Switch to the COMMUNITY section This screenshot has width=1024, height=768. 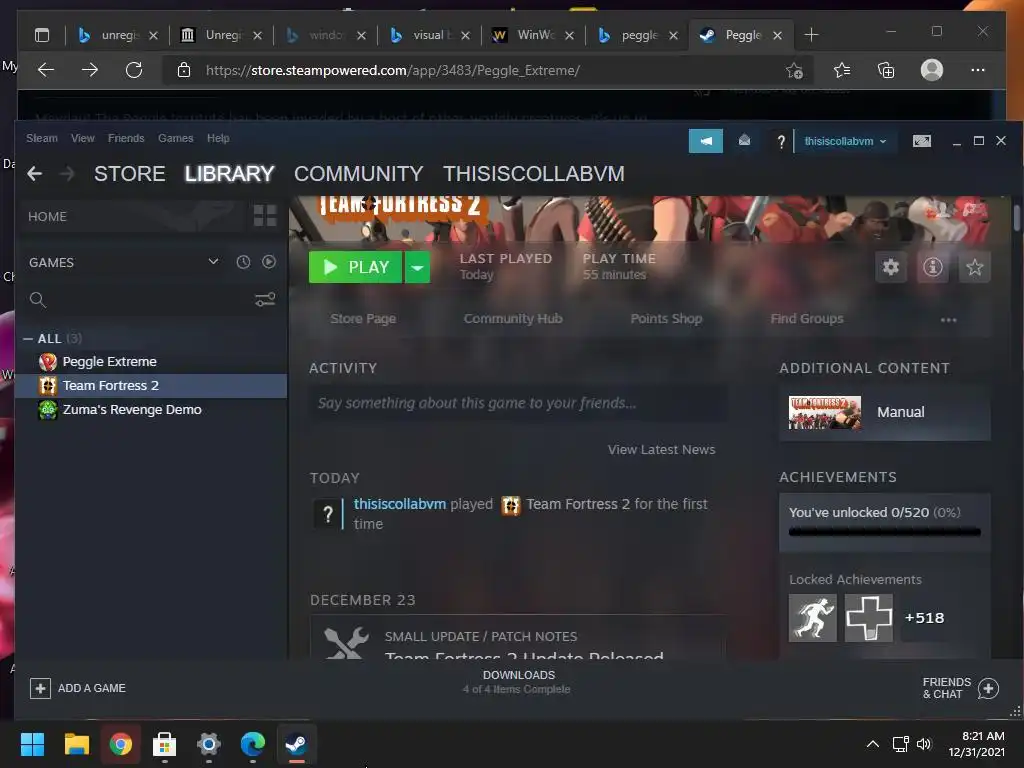(359, 174)
